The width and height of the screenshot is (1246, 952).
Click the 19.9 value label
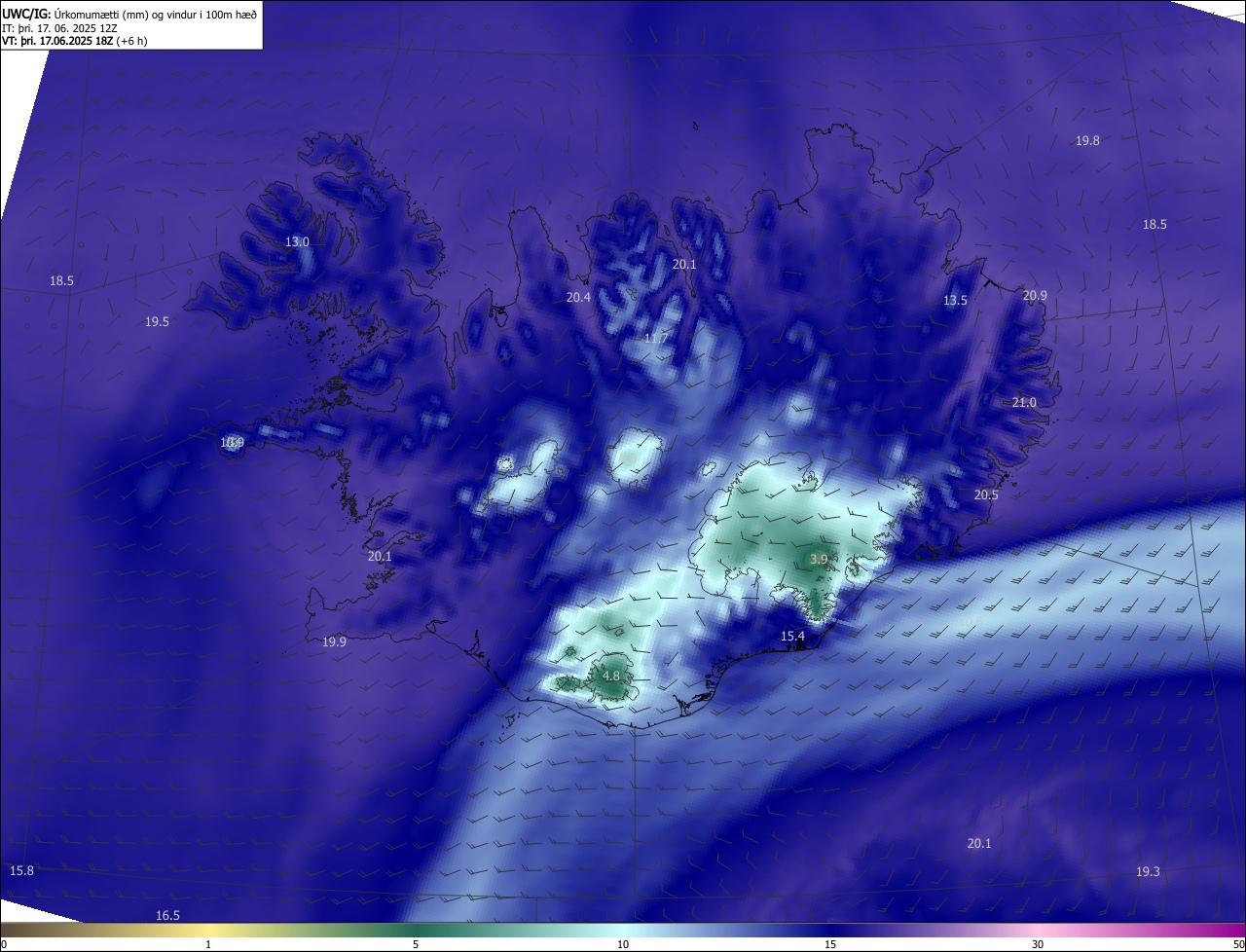334,641
